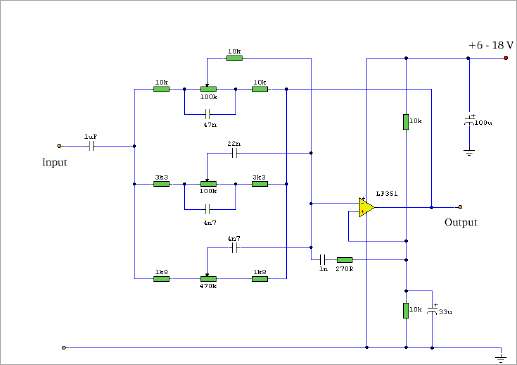Click the Input terminal node
Screen dimensions: 517x365
click(59, 146)
